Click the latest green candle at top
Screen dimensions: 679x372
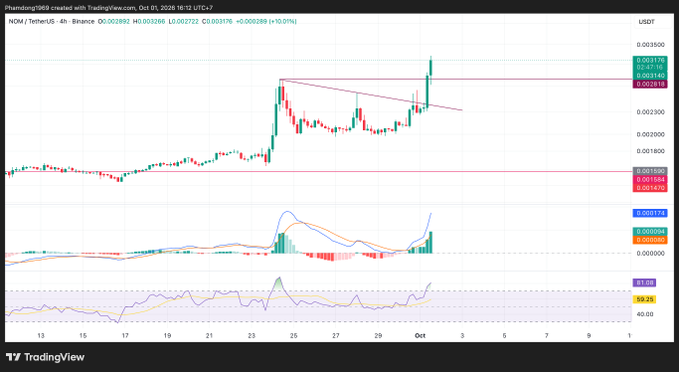click(x=431, y=69)
